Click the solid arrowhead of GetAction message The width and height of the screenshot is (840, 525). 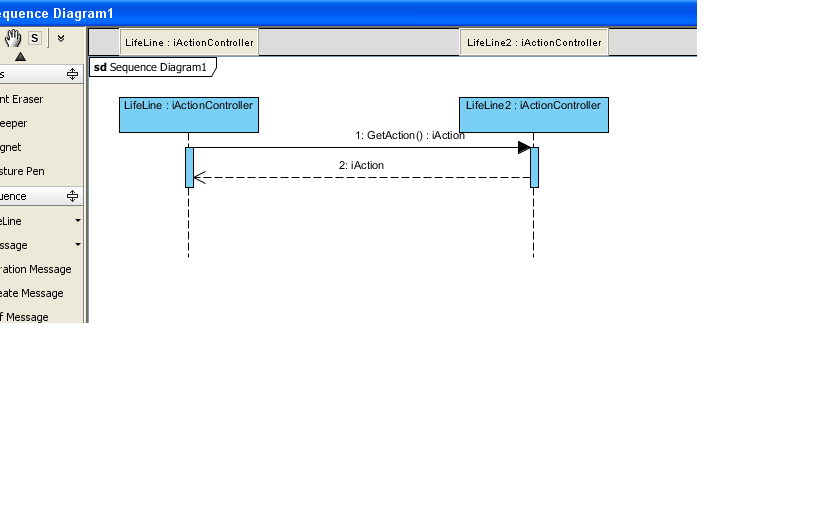click(x=524, y=147)
